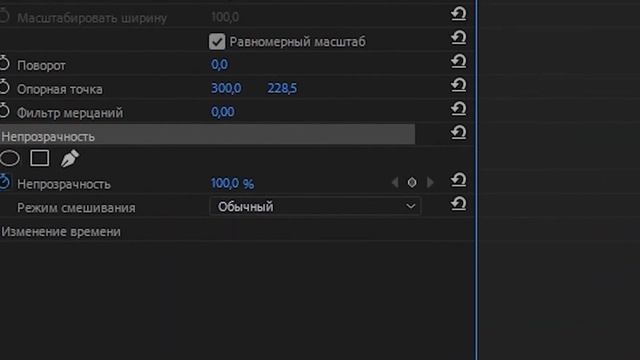The image size is (640, 360).
Task: Select the rectangle mask tool
Action: [x=40, y=158]
